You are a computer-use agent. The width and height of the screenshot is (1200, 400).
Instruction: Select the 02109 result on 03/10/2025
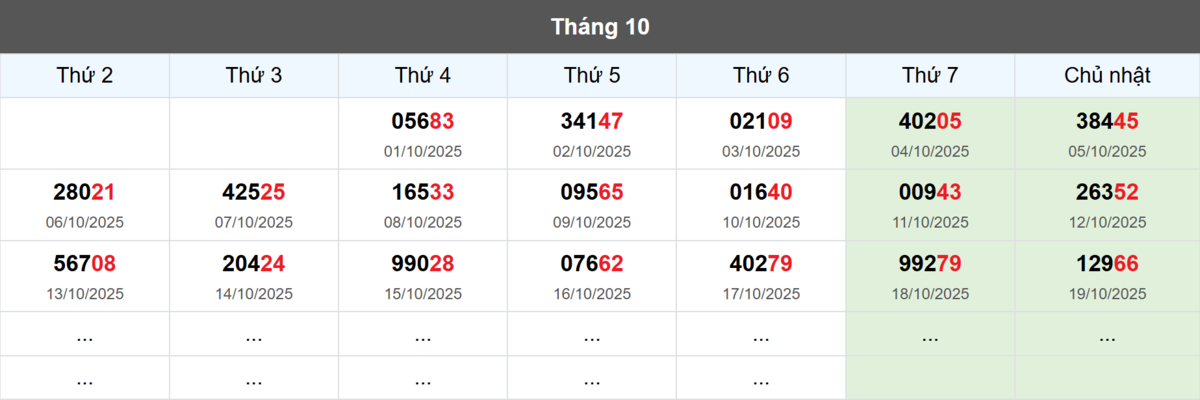(x=761, y=122)
